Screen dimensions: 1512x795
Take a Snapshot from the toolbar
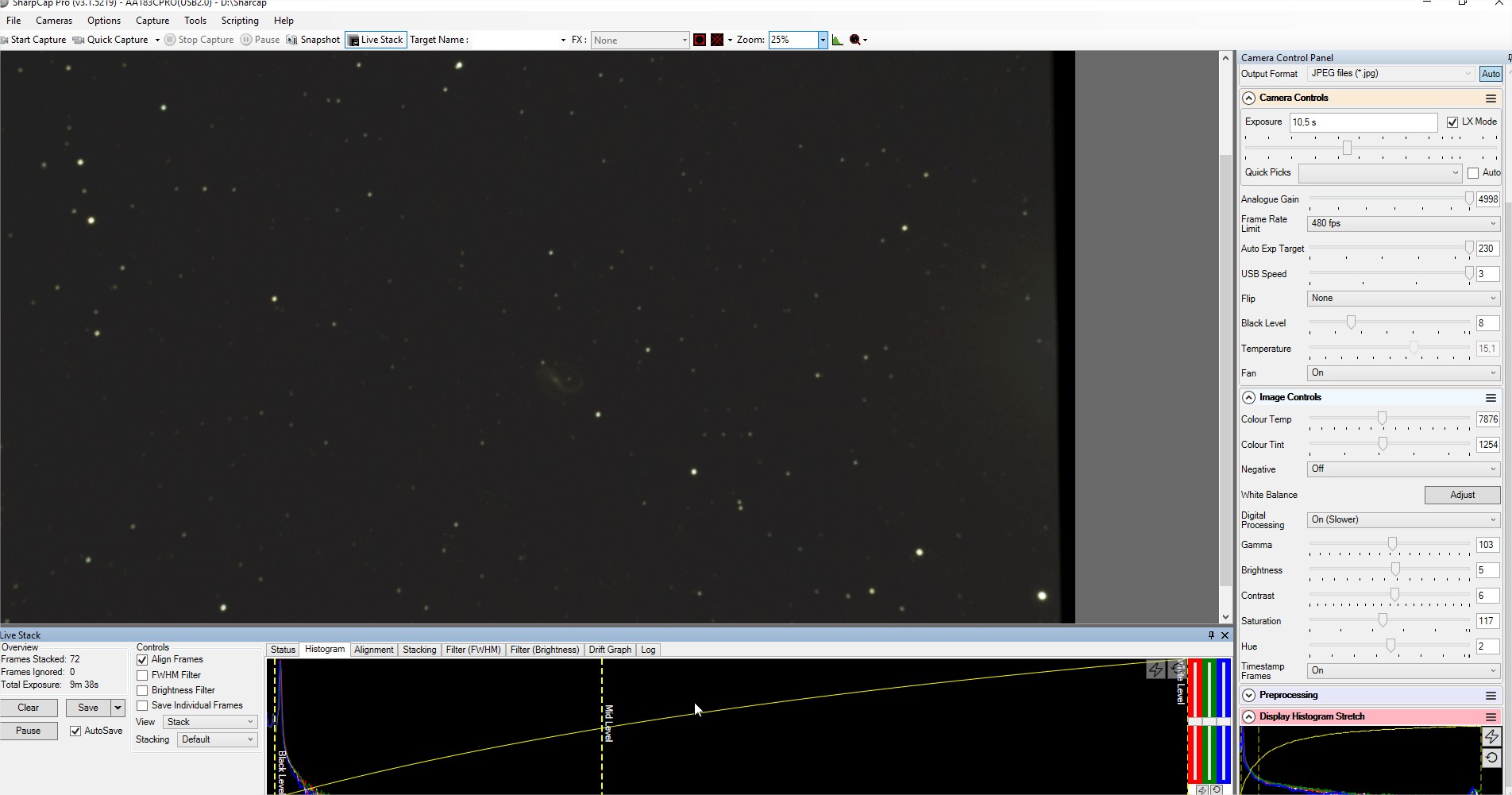(x=313, y=40)
